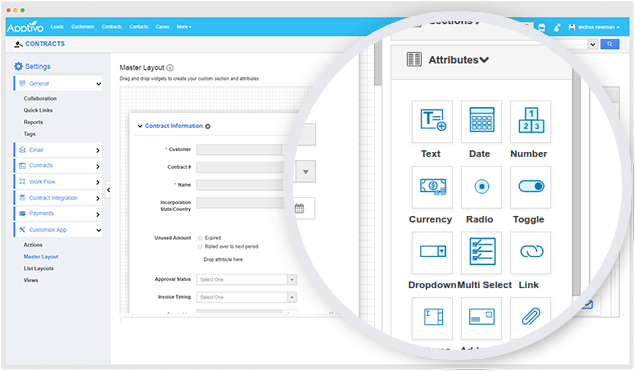Expand the General settings section
Image resolution: width=635 pixels, height=371 pixels.
pyautogui.click(x=58, y=83)
